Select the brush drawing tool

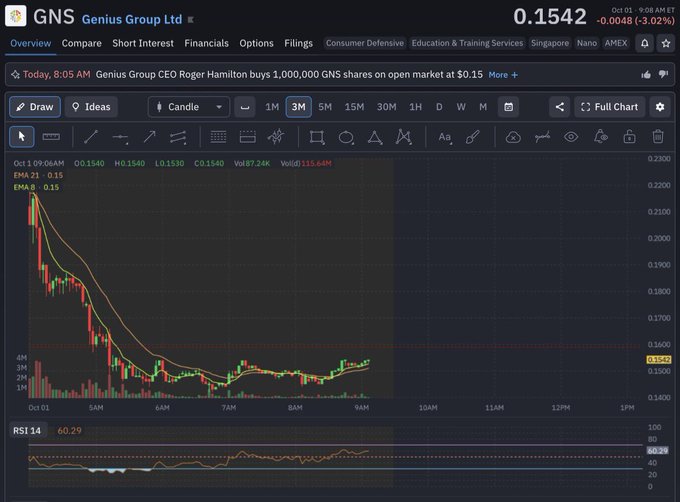473,137
